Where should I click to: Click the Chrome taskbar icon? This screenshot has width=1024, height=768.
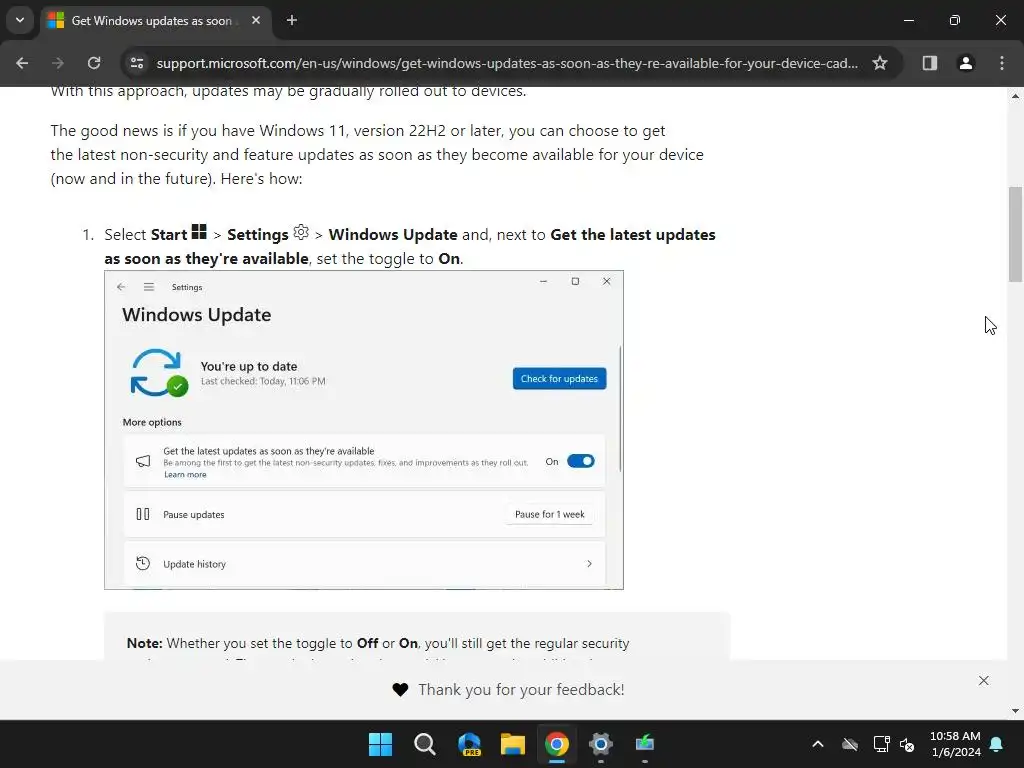click(556, 744)
